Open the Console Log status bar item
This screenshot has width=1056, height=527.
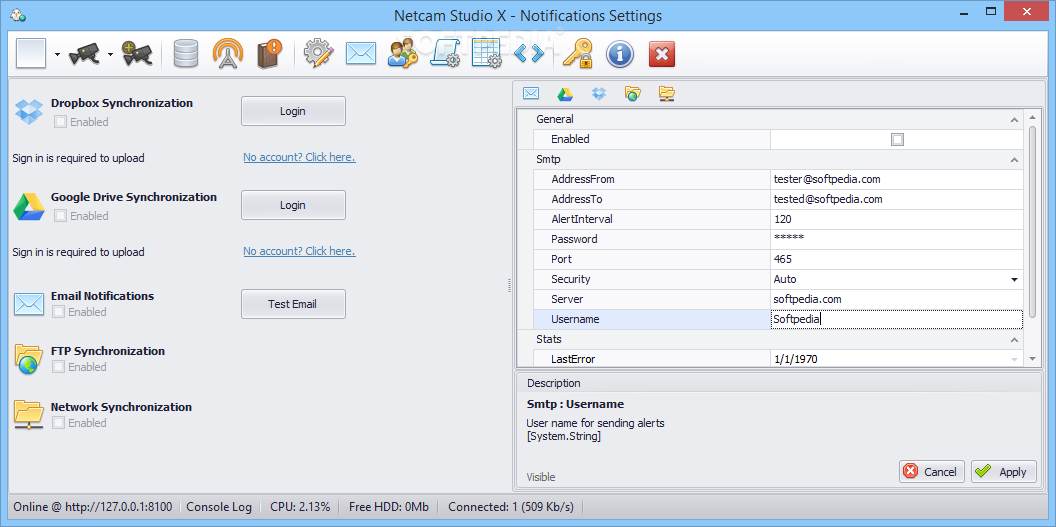tap(219, 507)
